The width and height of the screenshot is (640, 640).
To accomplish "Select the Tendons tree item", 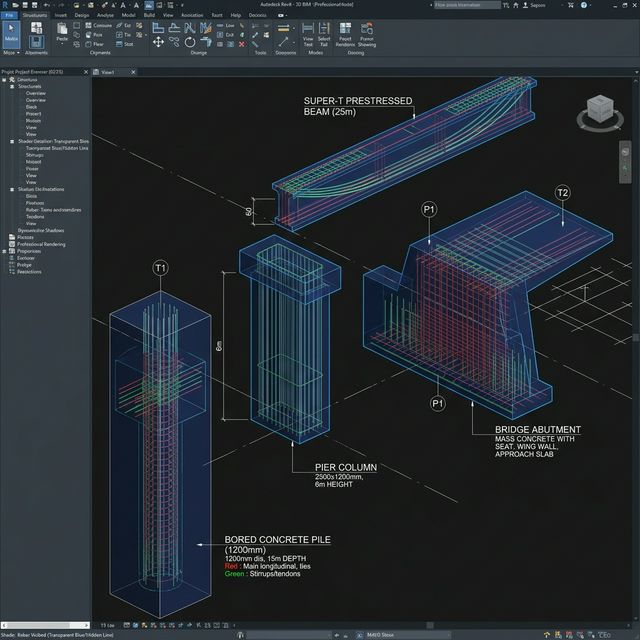I will click(35, 217).
